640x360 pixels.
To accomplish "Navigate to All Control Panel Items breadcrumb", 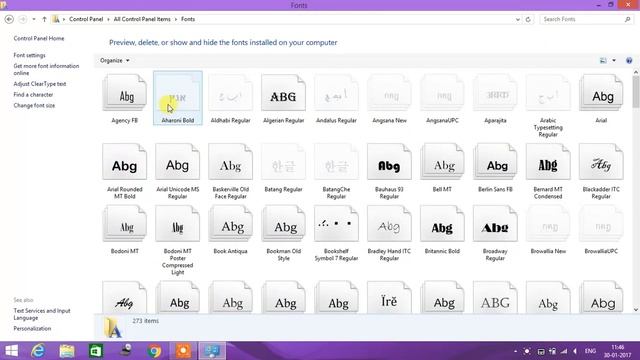I will 142,19.
